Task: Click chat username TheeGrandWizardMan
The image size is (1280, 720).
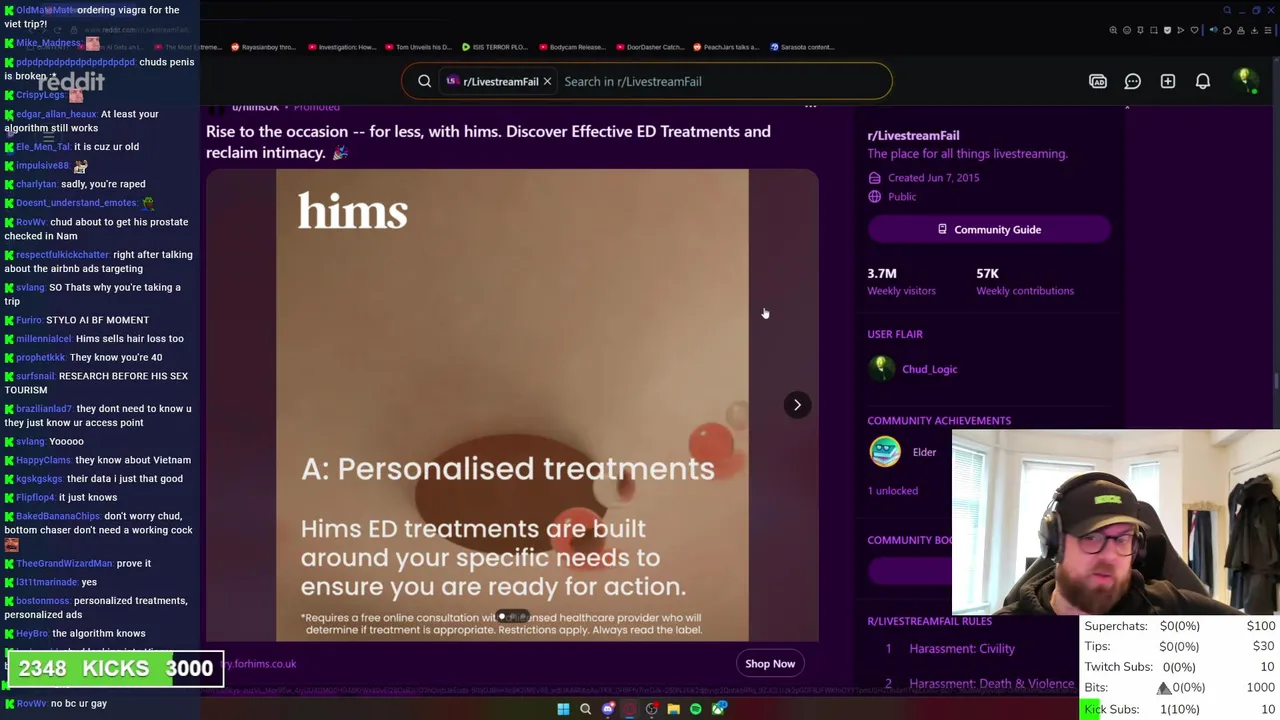Action: click(x=64, y=563)
